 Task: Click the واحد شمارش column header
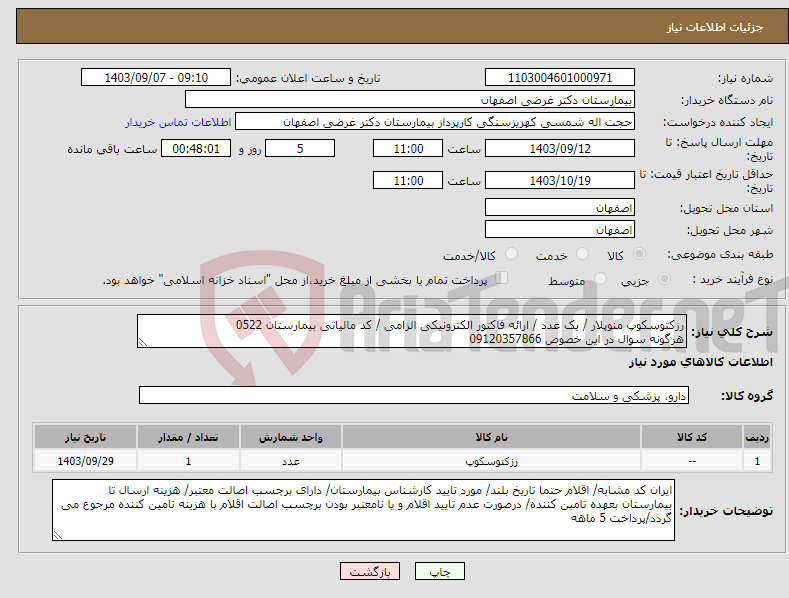(291, 437)
